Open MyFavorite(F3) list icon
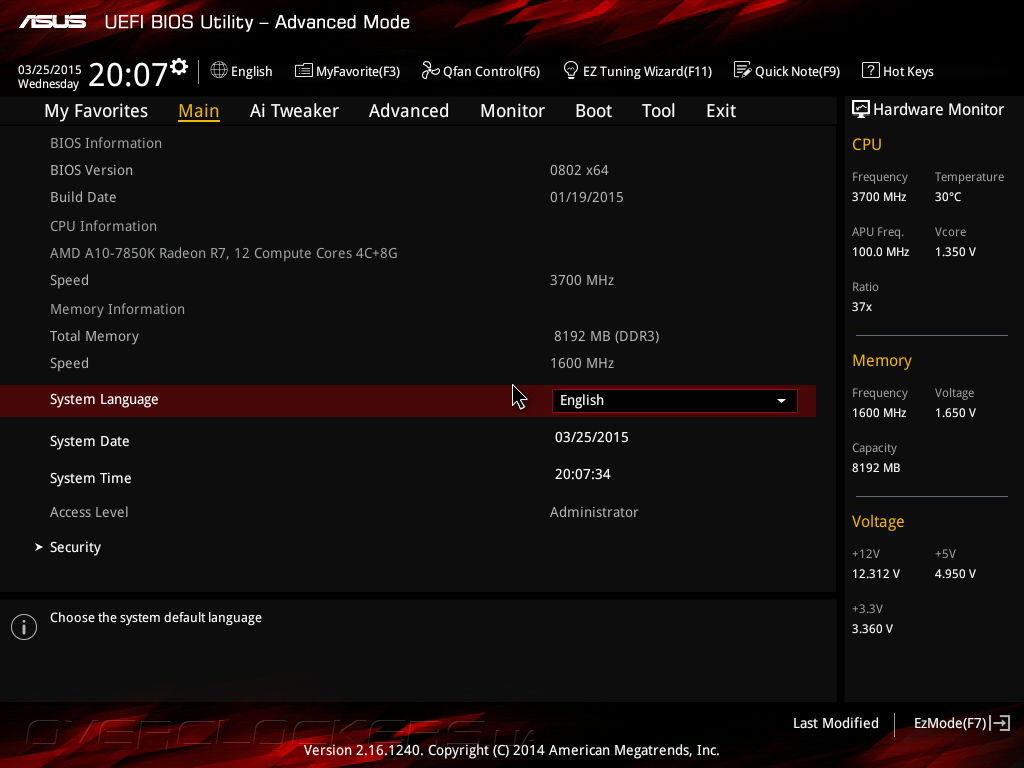1024x768 pixels. click(x=304, y=70)
